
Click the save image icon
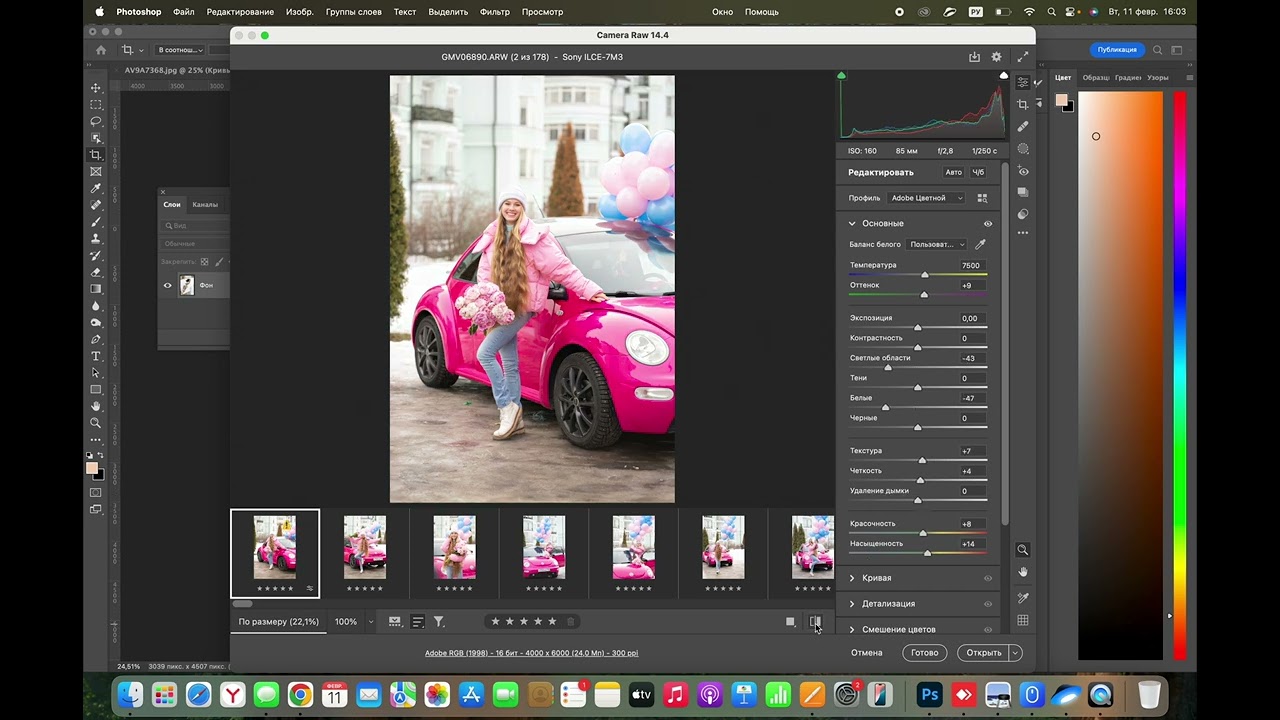point(974,57)
